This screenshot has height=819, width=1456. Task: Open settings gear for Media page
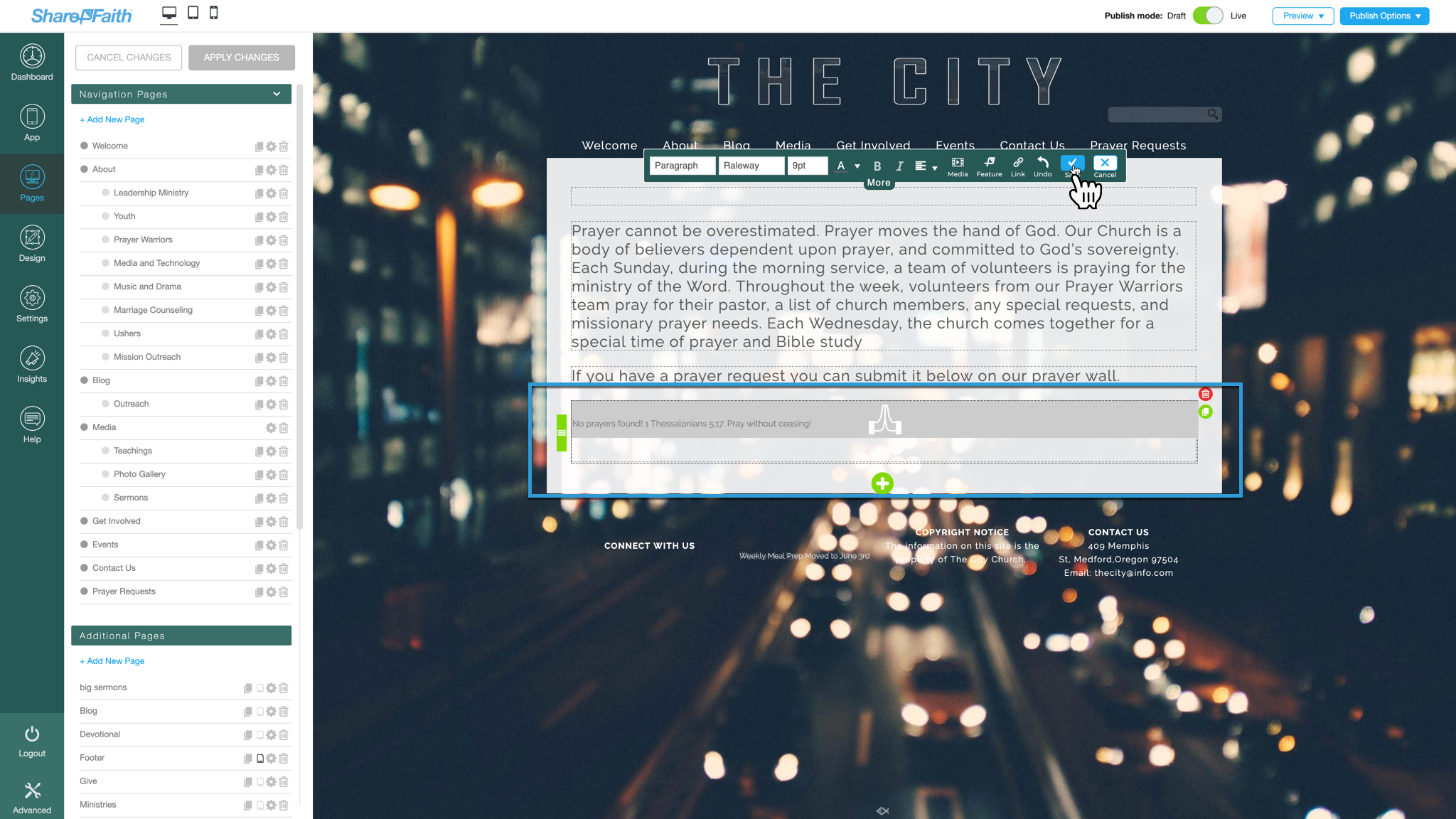click(x=271, y=428)
